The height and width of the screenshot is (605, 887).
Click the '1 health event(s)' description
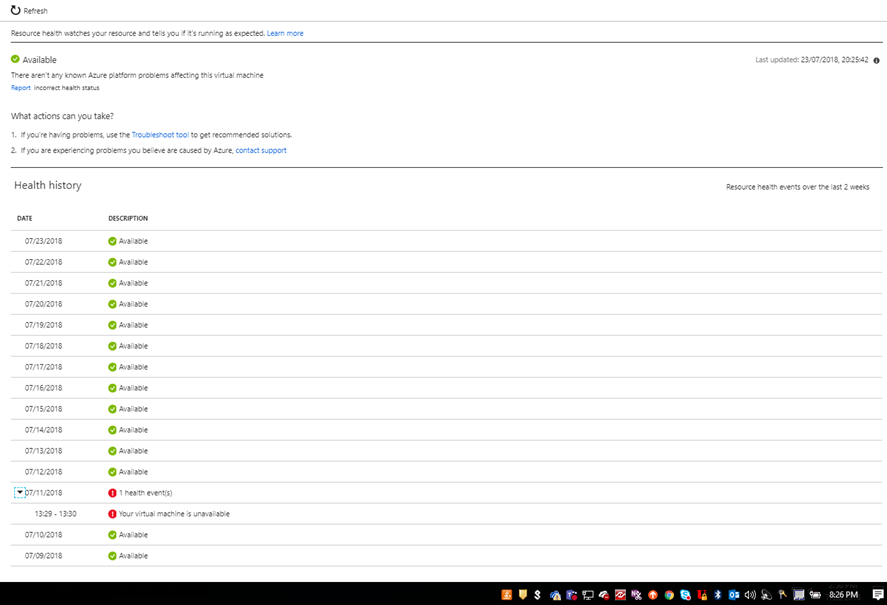(x=145, y=493)
